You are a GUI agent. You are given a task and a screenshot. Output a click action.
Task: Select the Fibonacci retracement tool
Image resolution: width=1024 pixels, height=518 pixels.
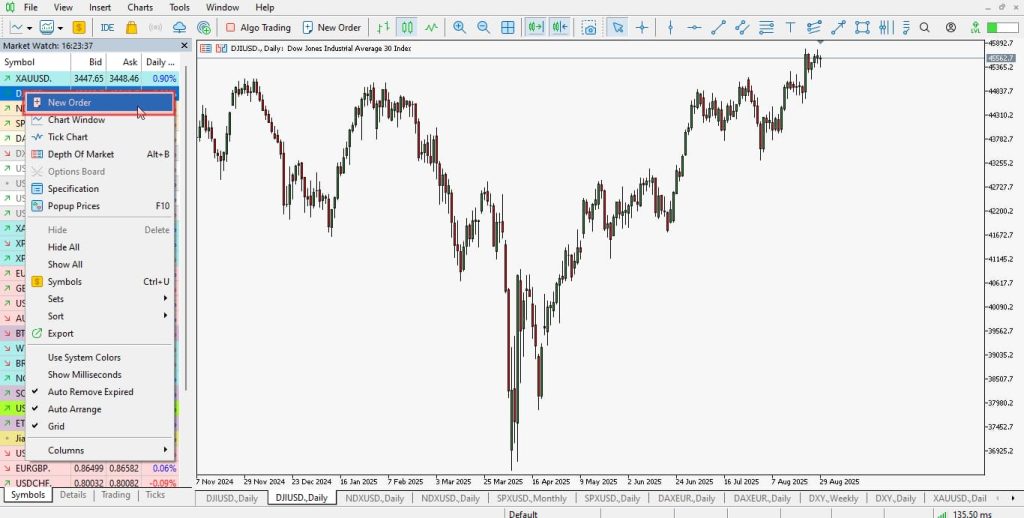[766, 27]
